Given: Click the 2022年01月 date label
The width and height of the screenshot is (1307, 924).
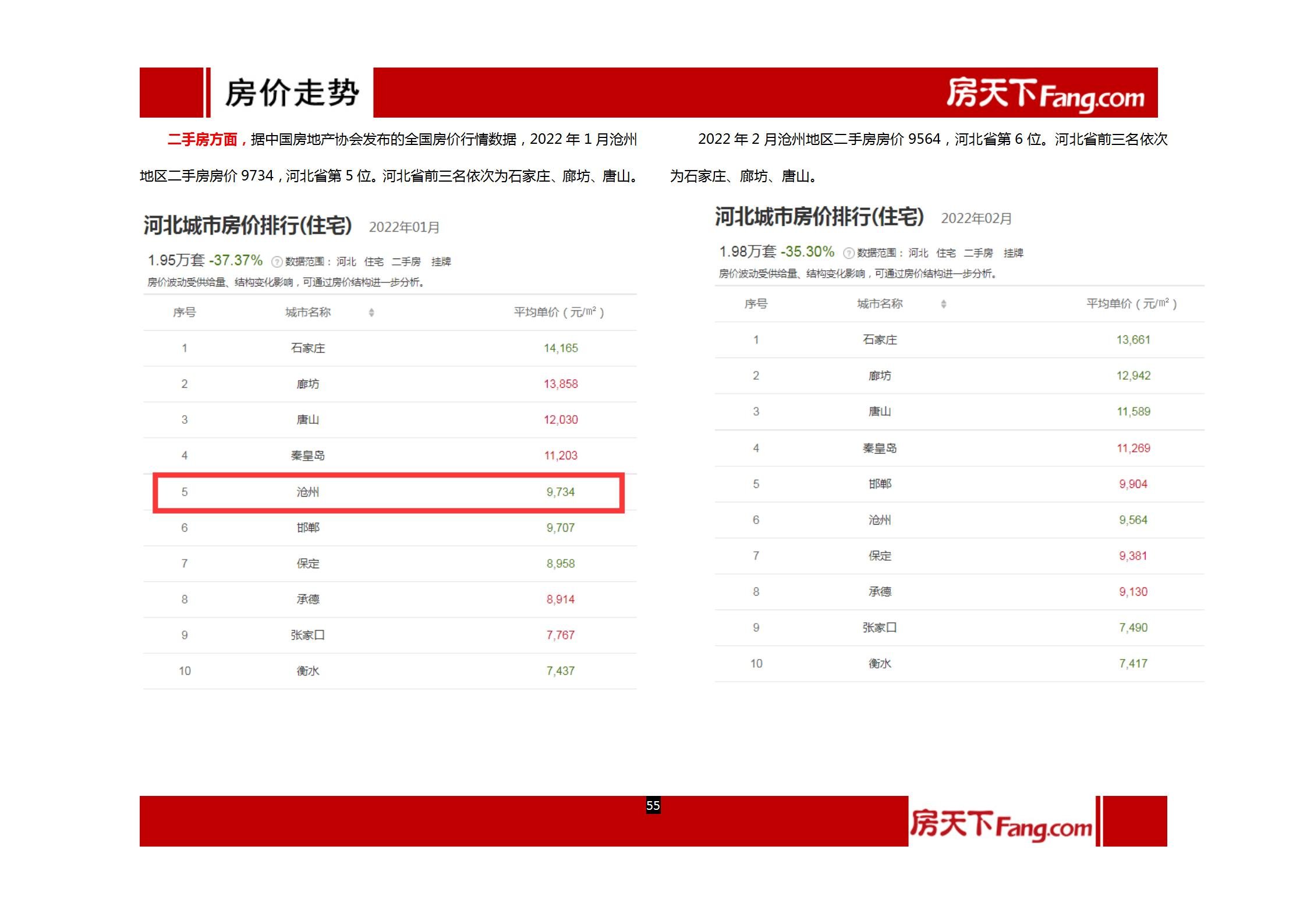Looking at the screenshot, I should [404, 227].
